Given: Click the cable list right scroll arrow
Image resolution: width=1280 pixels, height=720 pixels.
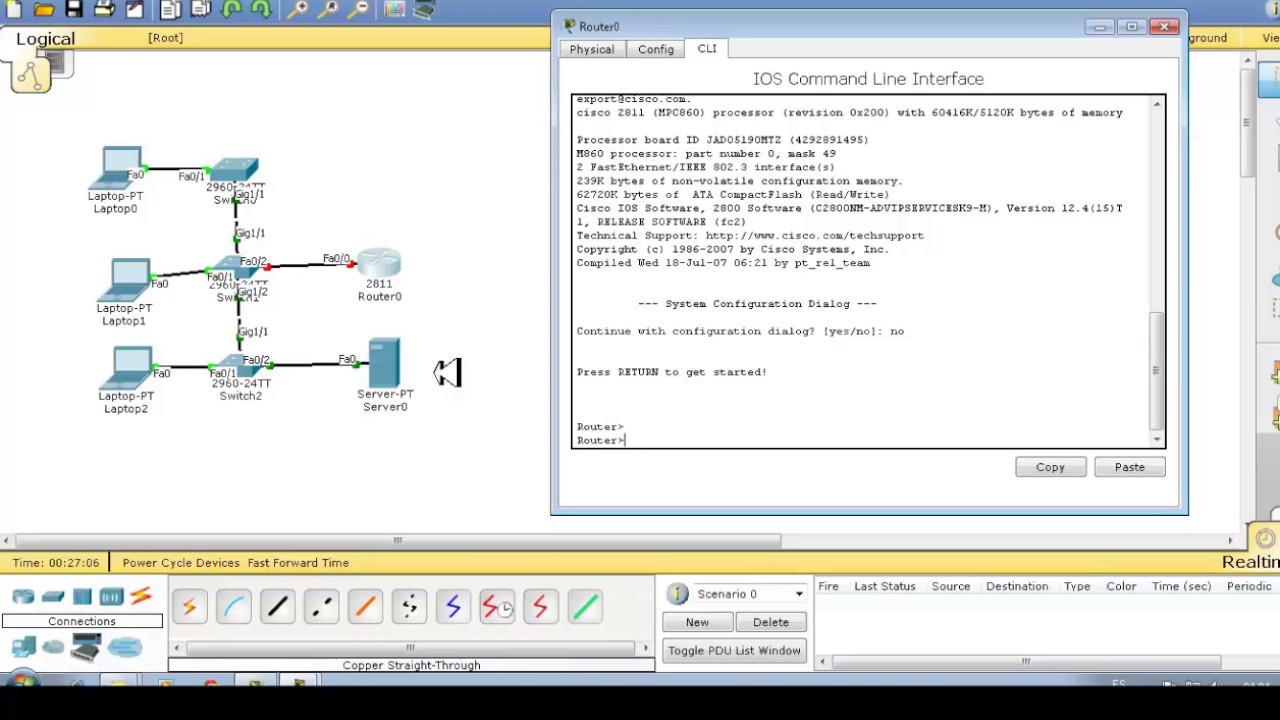Looking at the screenshot, I should (646, 648).
